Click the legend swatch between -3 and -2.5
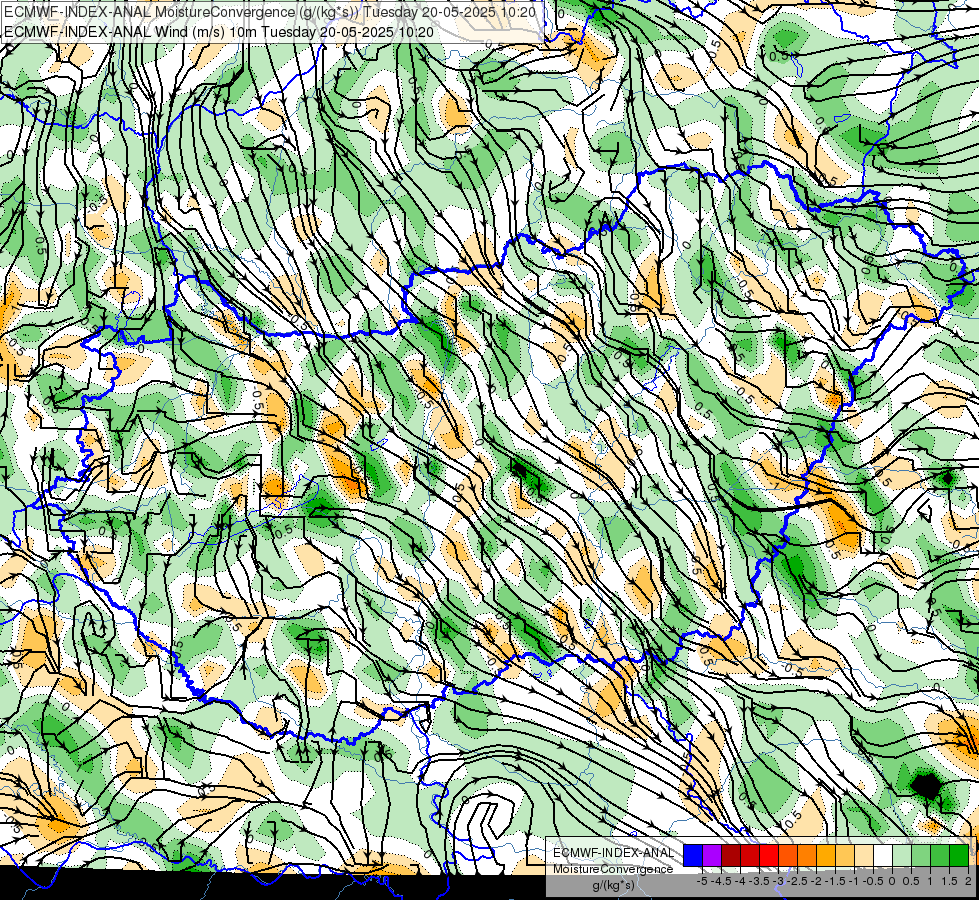The height and width of the screenshot is (900, 979). (x=788, y=855)
